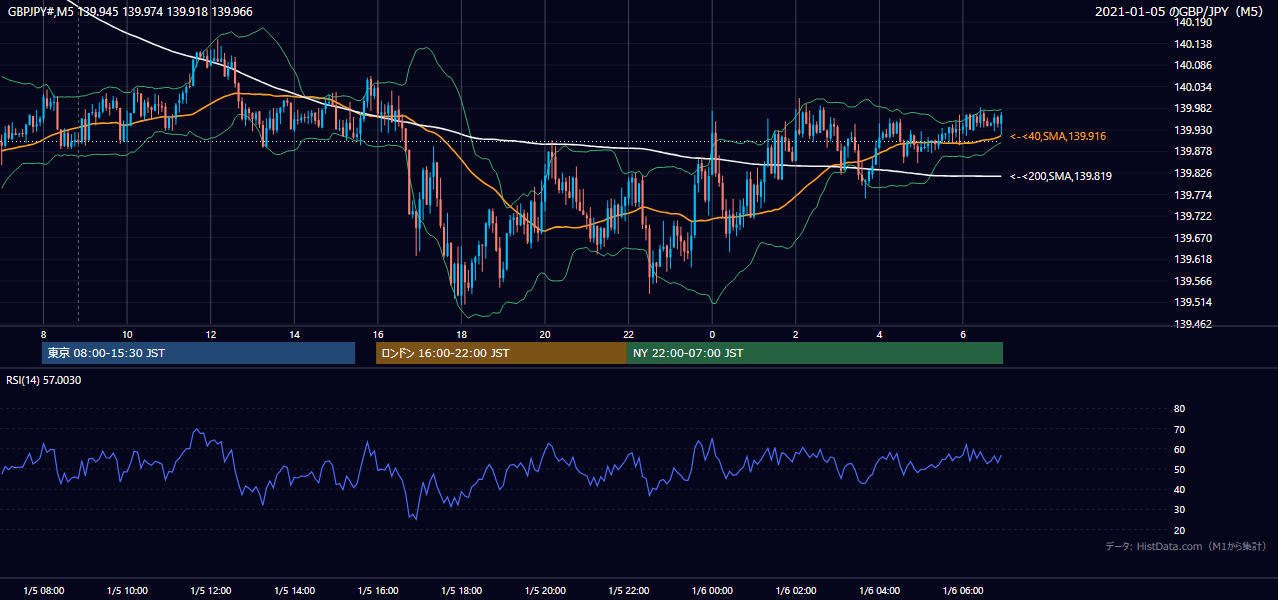This screenshot has height=600, width=1278.
Task: Click hour label 10 under the price chart
Action: pyautogui.click(x=127, y=334)
